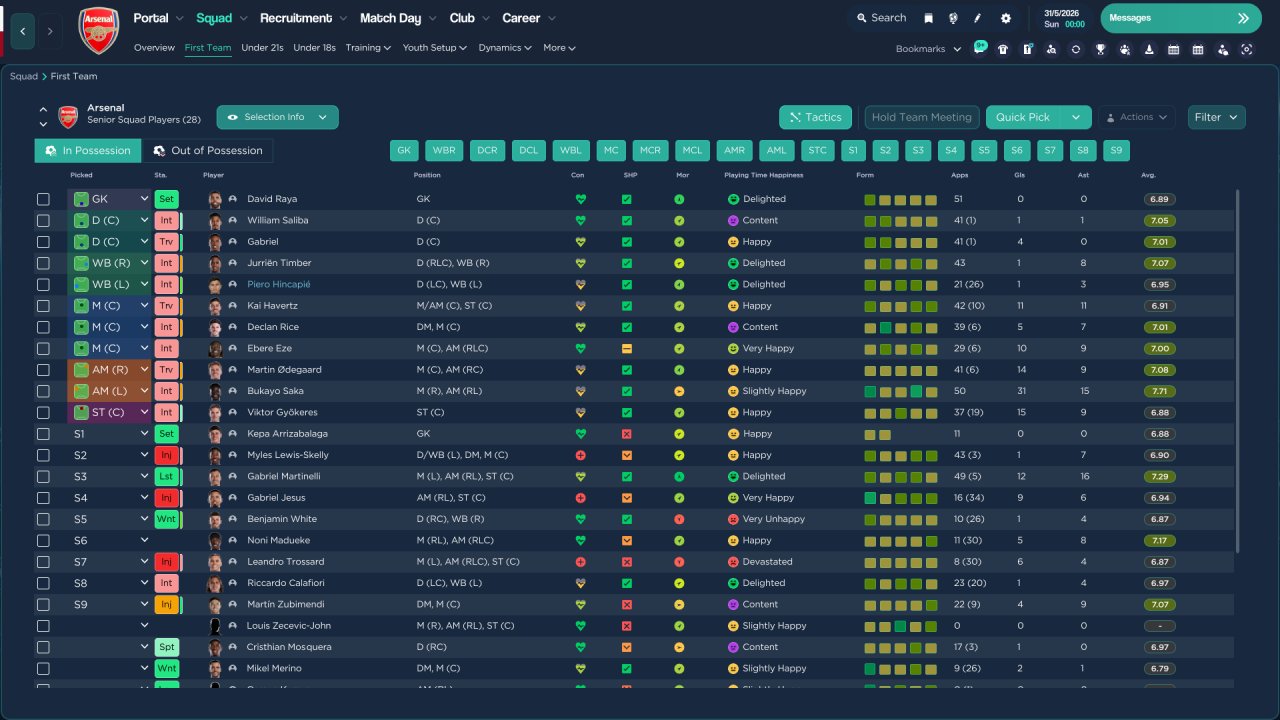1280x720 pixels.
Task: Click the pencil edit icon
Action: pos(978,18)
